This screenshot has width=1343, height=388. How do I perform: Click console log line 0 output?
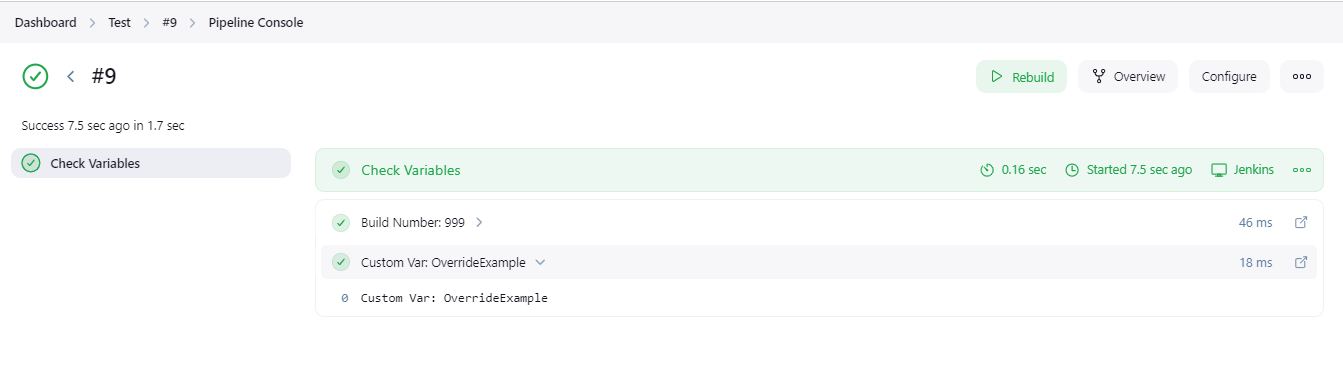point(454,298)
